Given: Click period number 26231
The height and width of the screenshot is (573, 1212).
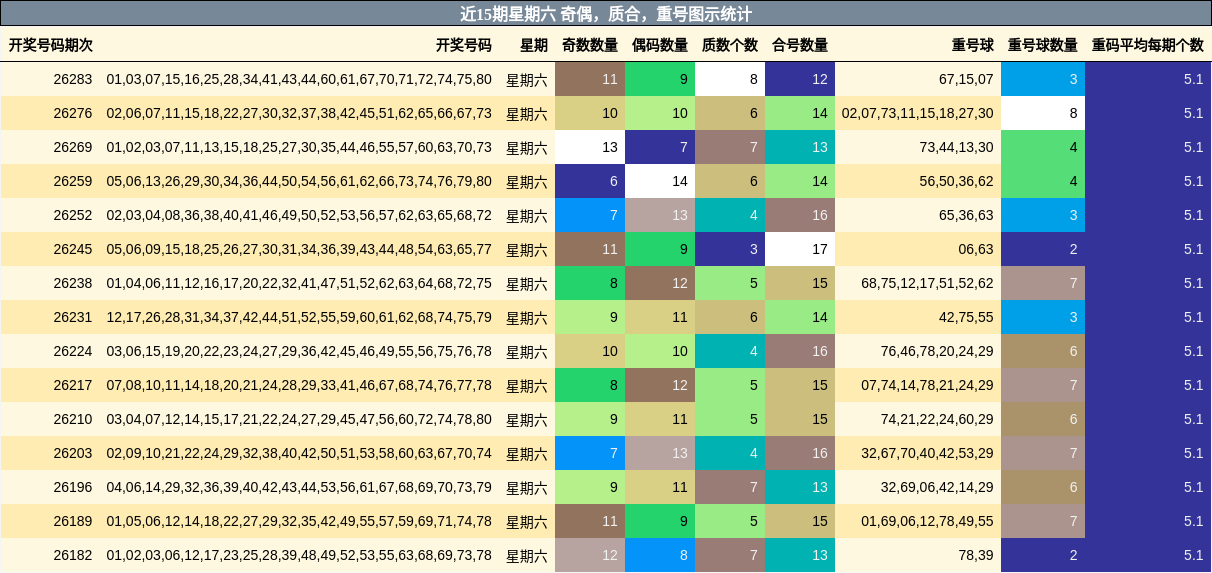Looking at the screenshot, I should 73,317.
